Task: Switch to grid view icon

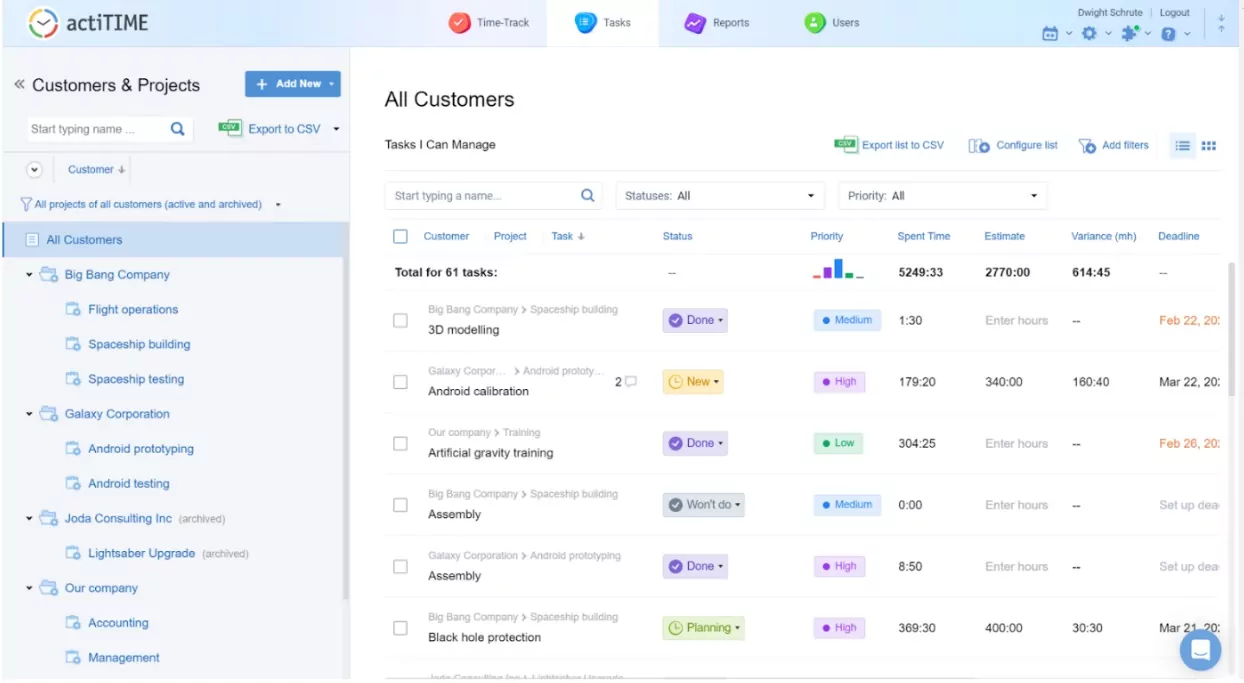Action: pyautogui.click(x=1209, y=146)
